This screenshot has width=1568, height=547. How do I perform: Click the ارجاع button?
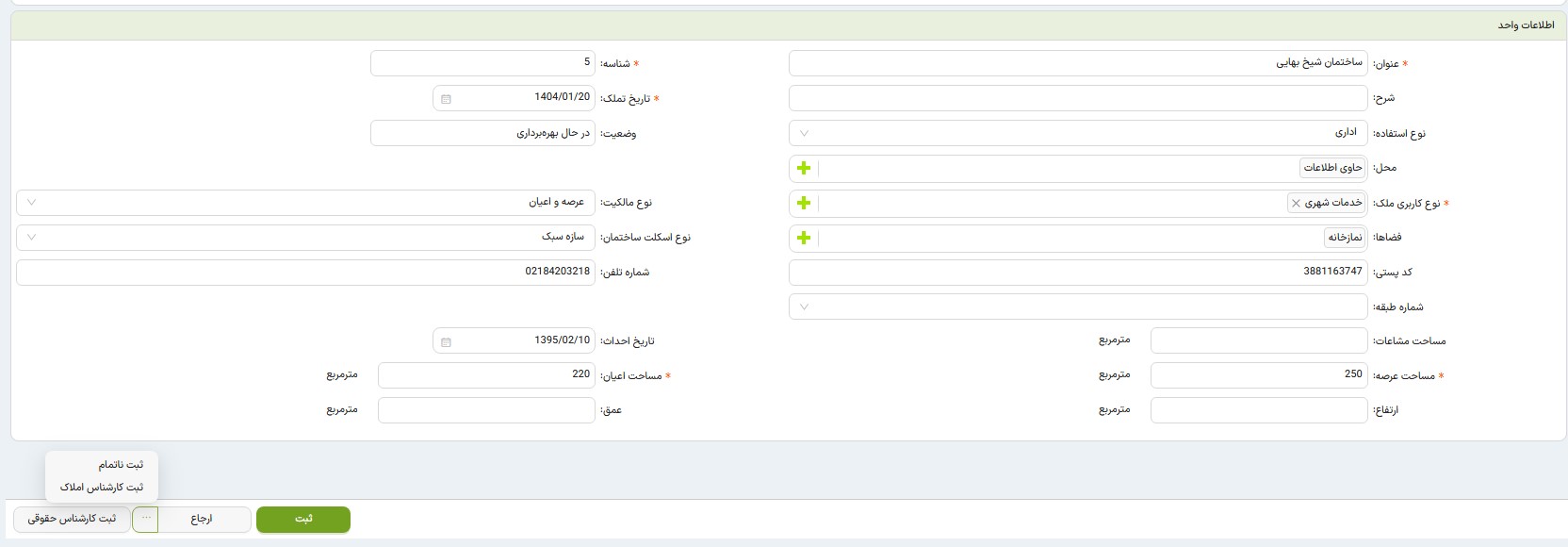pyautogui.click(x=203, y=520)
